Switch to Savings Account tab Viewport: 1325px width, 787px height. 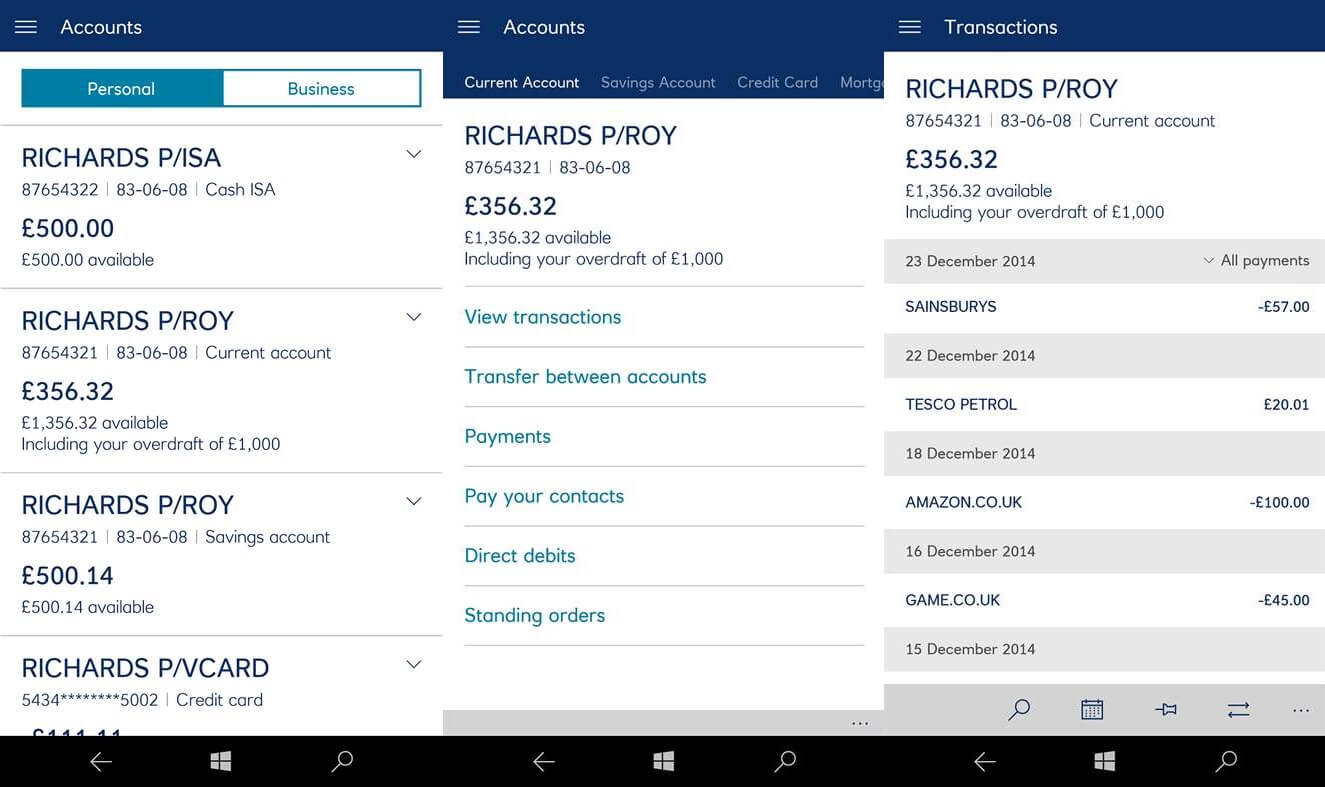pos(658,82)
